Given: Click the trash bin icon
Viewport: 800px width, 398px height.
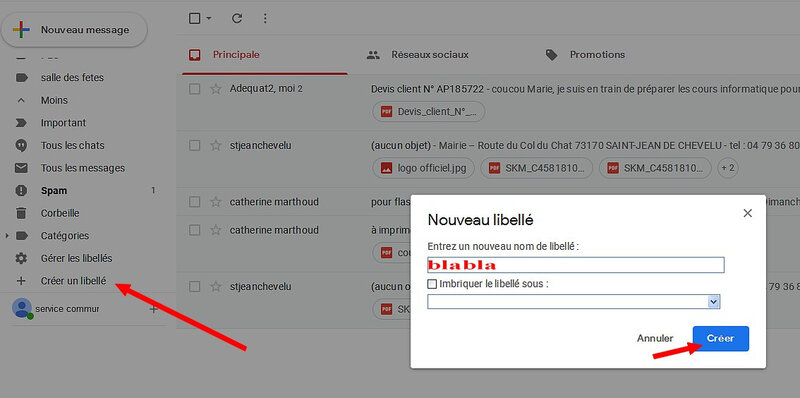Looking at the screenshot, I should pos(21,213).
